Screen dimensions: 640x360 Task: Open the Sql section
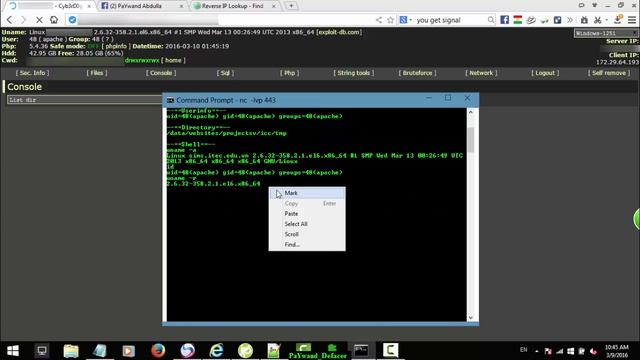point(225,73)
